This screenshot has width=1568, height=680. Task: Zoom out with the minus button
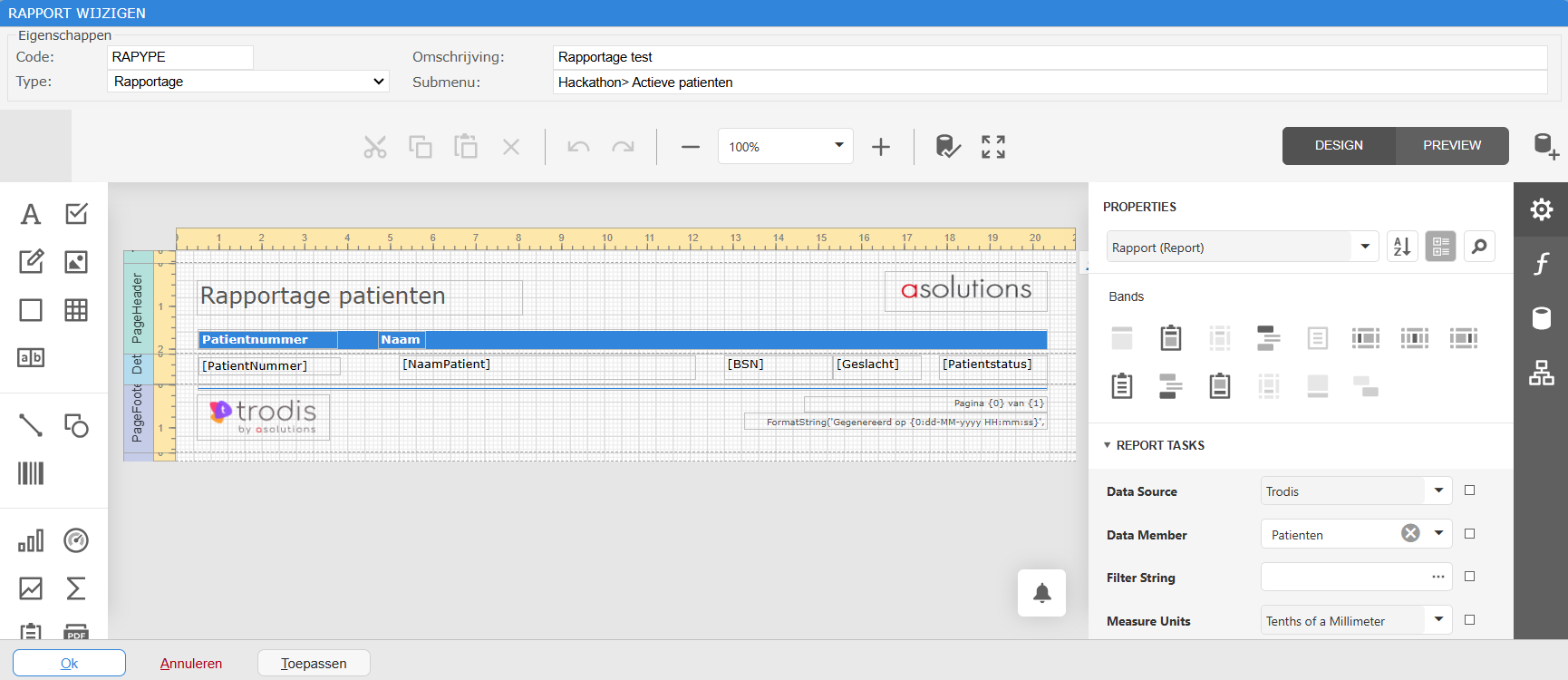[x=691, y=147]
